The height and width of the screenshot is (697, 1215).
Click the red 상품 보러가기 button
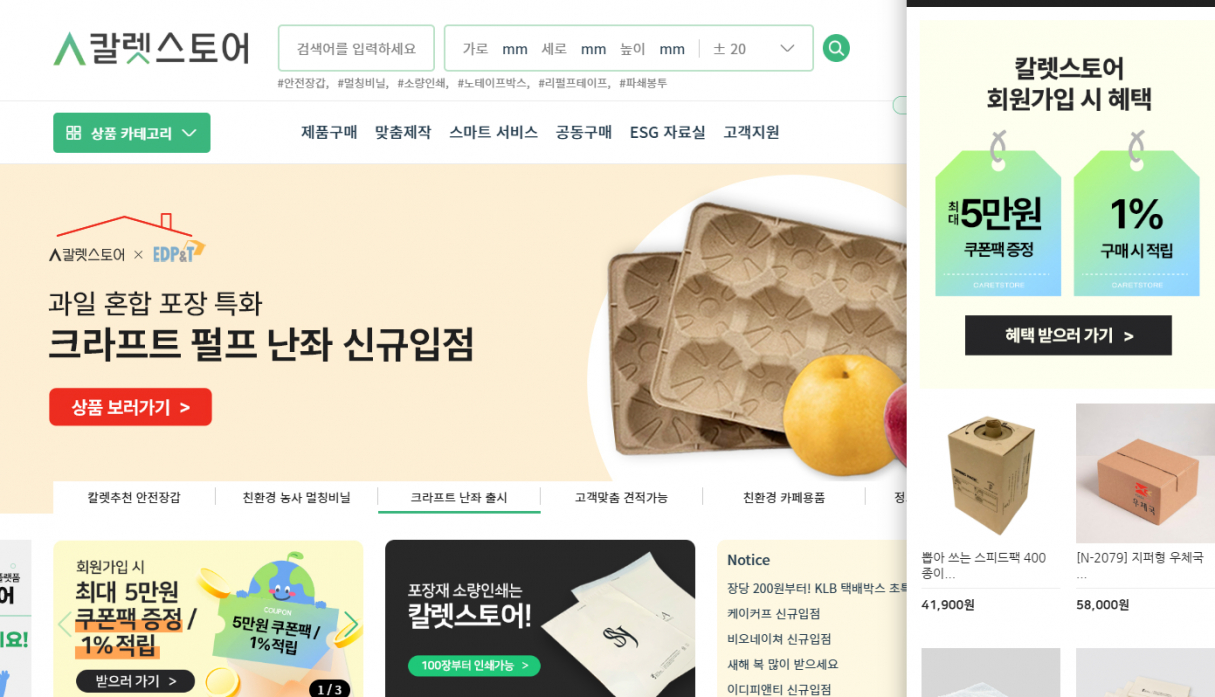point(130,407)
